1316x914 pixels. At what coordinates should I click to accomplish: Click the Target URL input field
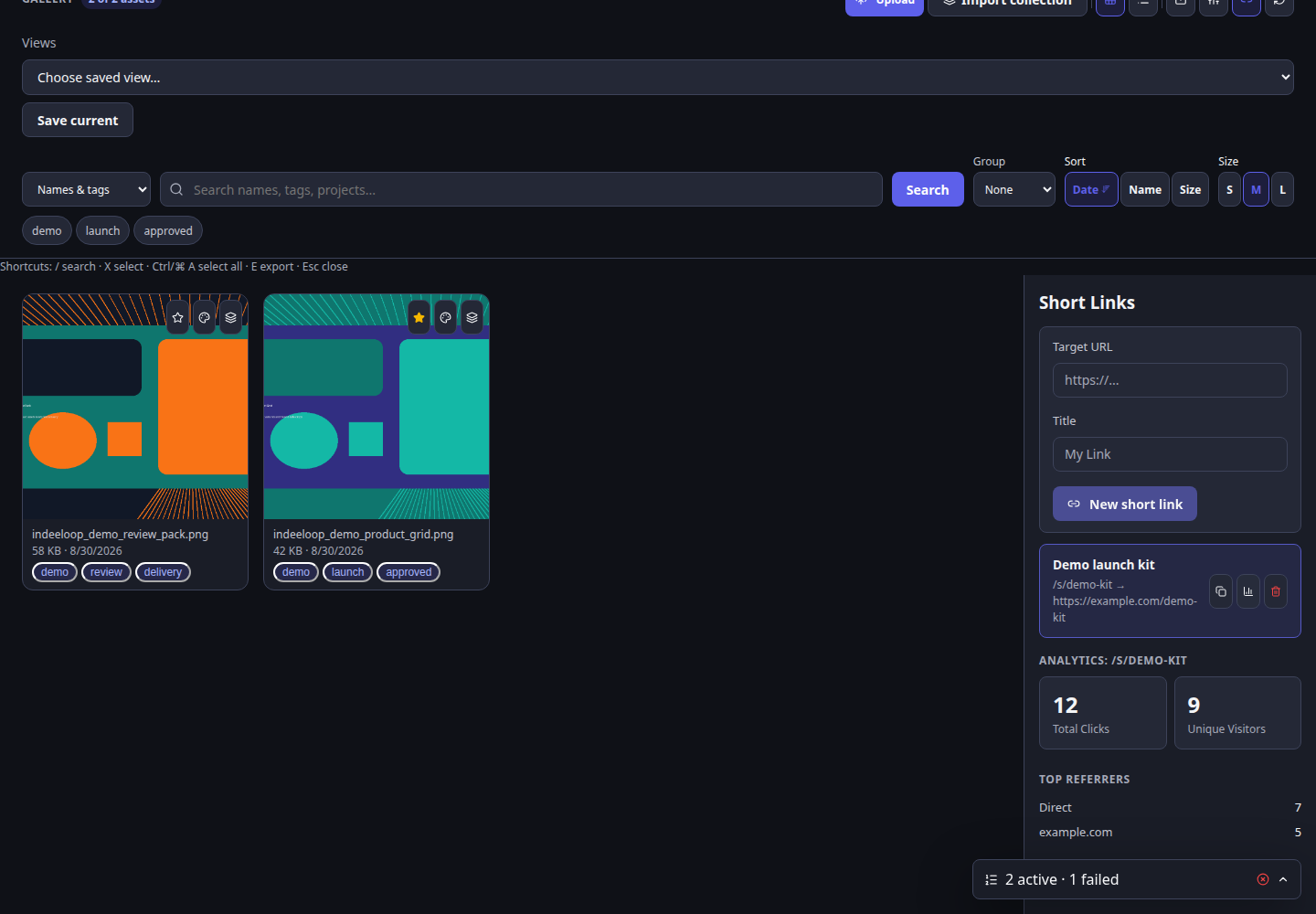1170,380
